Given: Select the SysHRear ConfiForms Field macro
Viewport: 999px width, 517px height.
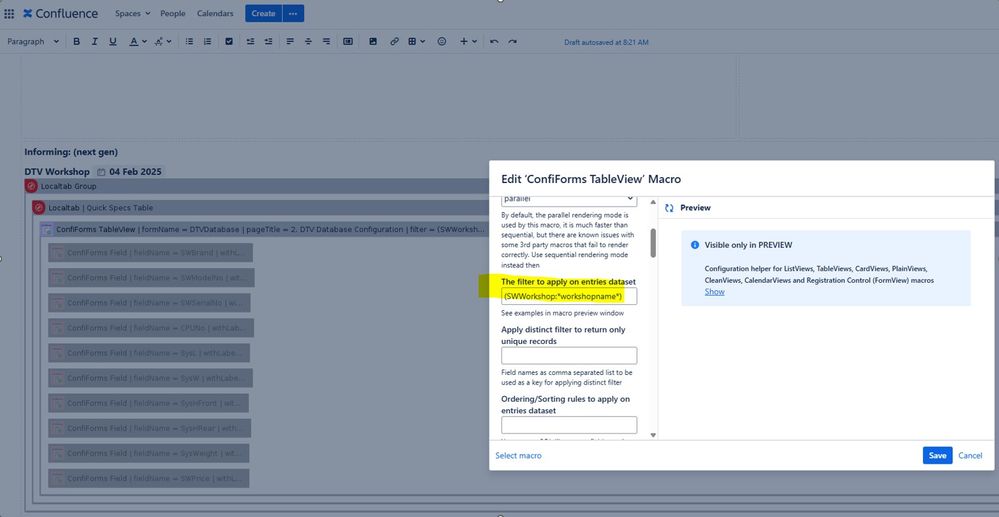Looking at the screenshot, I should click(150, 428).
